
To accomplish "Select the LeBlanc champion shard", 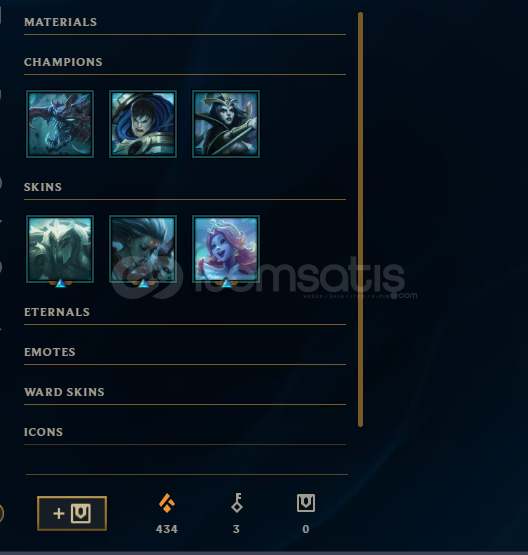I will click(226, 124).
